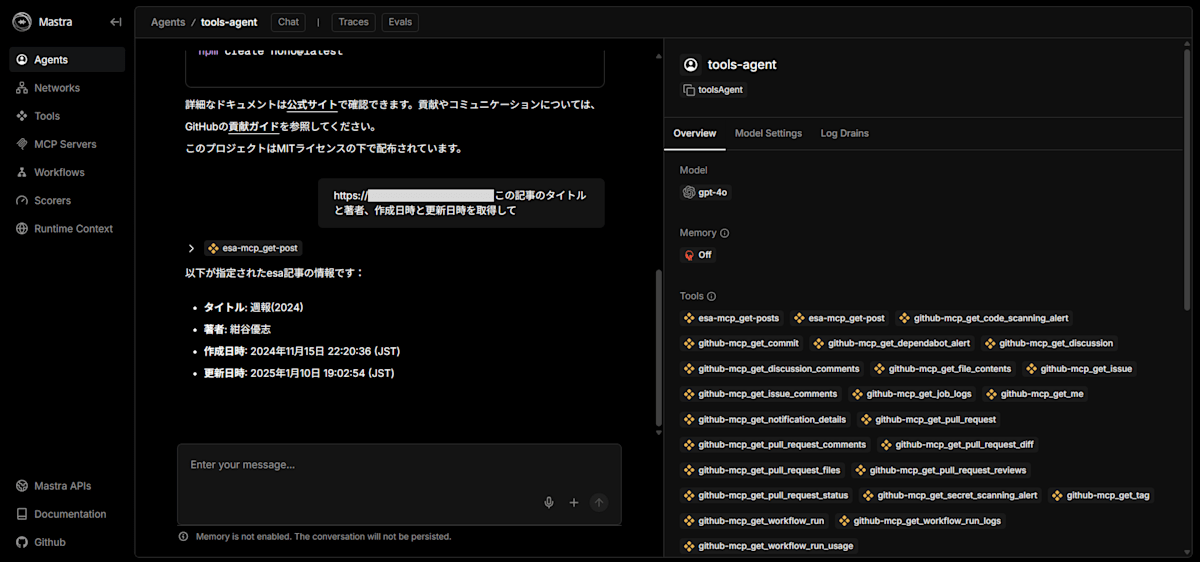
Task: Select the Overview tab
Action: [x=694, y=133]
